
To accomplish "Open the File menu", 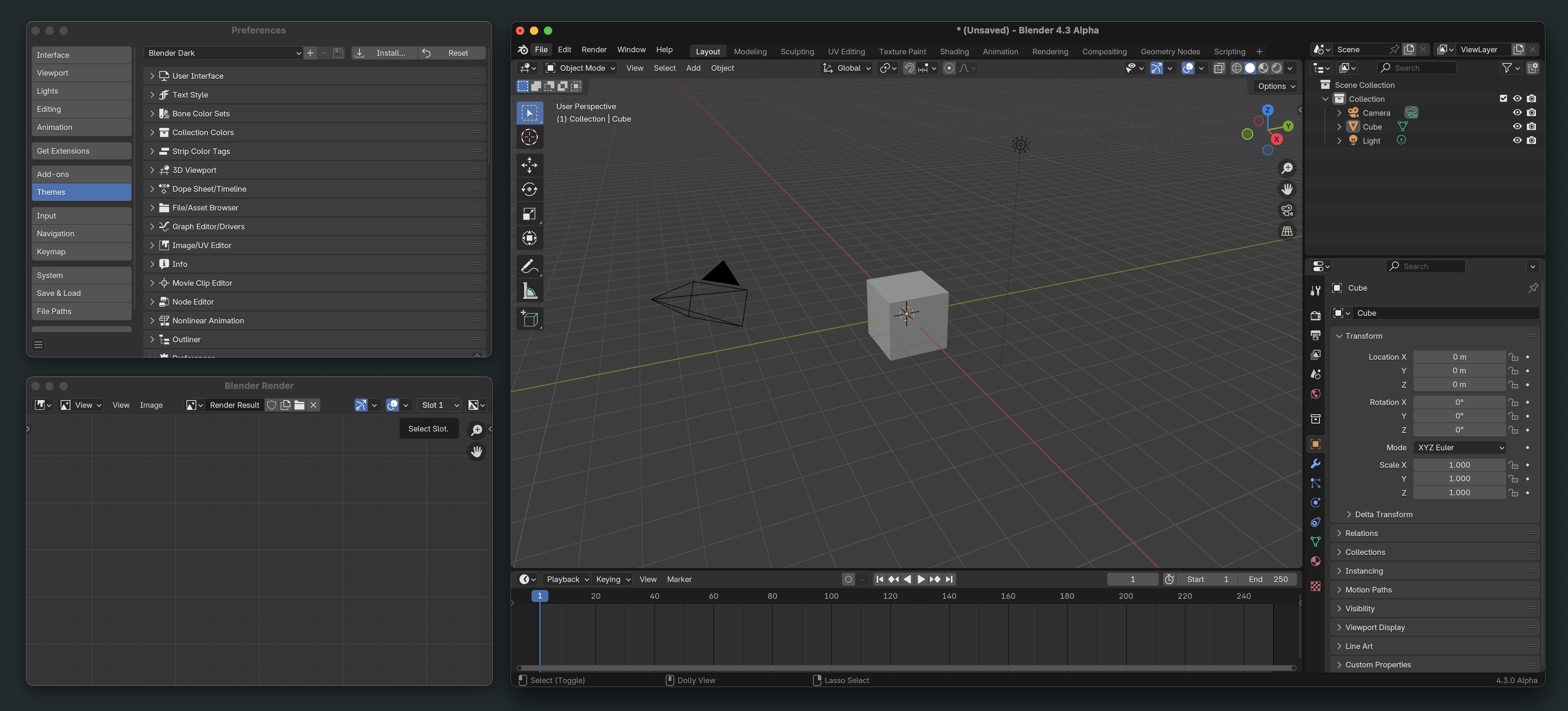I will [541, 50].
